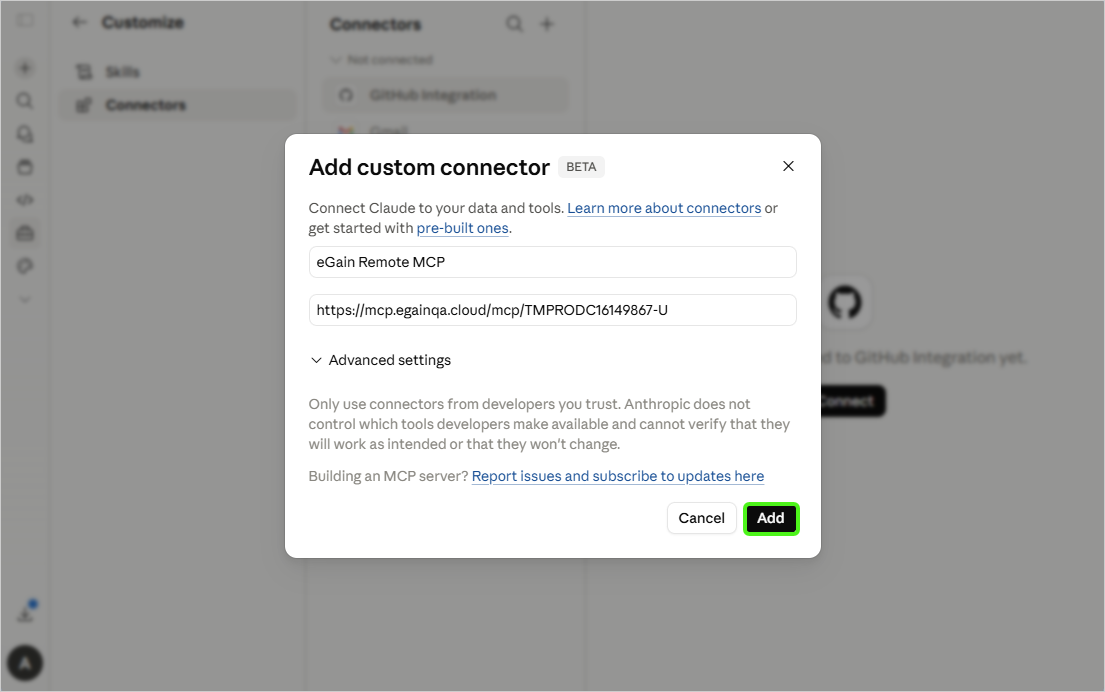Image resolution: width=1105 pixels, height=692 pixels.
Task: Click the download icon with blue dot
Action: pyautogui.click(x=26, y=613)
